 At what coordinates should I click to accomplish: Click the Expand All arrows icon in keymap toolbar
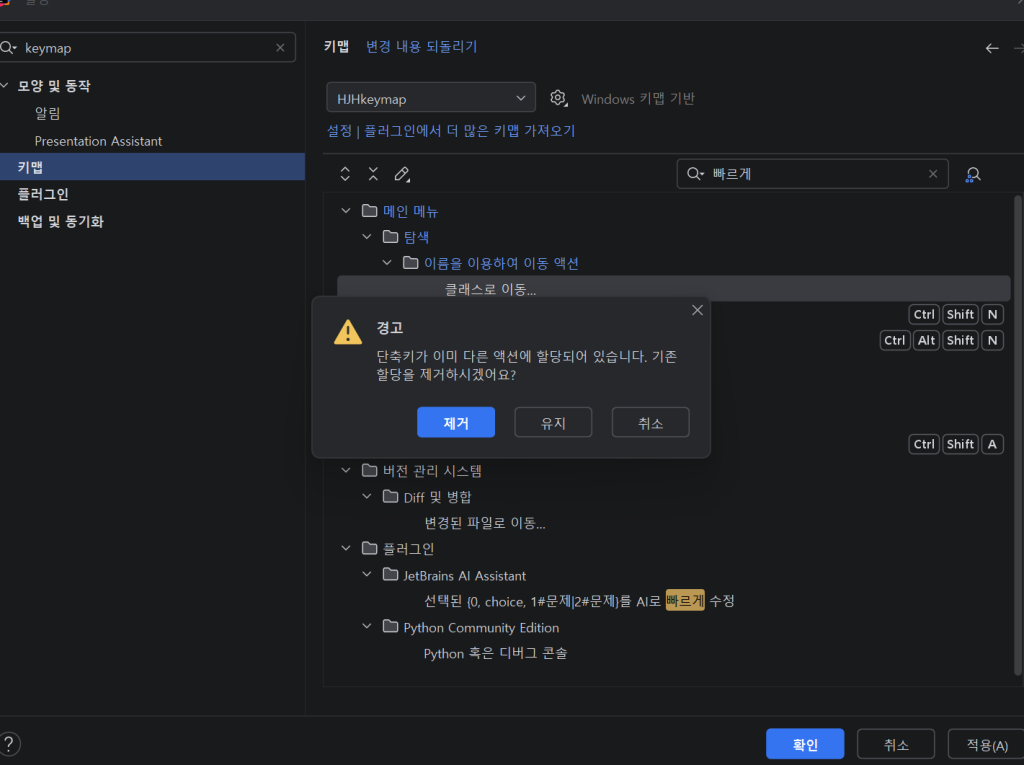[345, 174]
